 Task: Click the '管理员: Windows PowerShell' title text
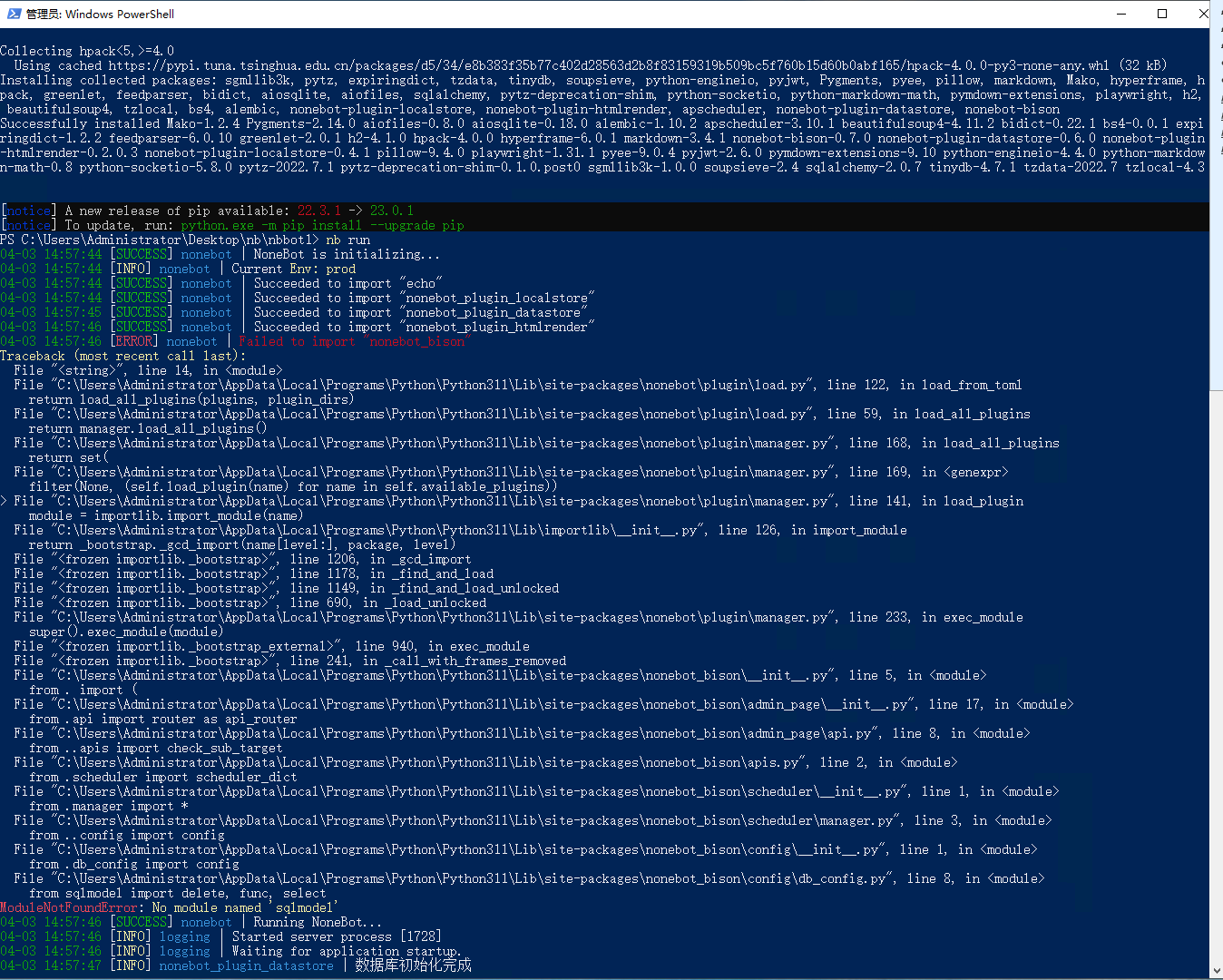click(100, 14)
